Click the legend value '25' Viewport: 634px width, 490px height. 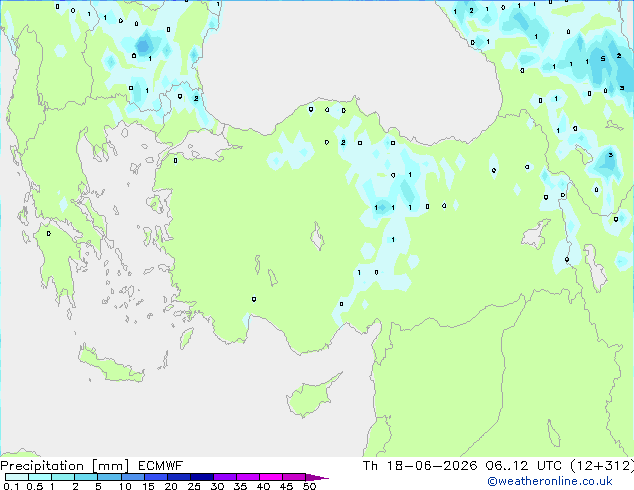click(194, 486)
